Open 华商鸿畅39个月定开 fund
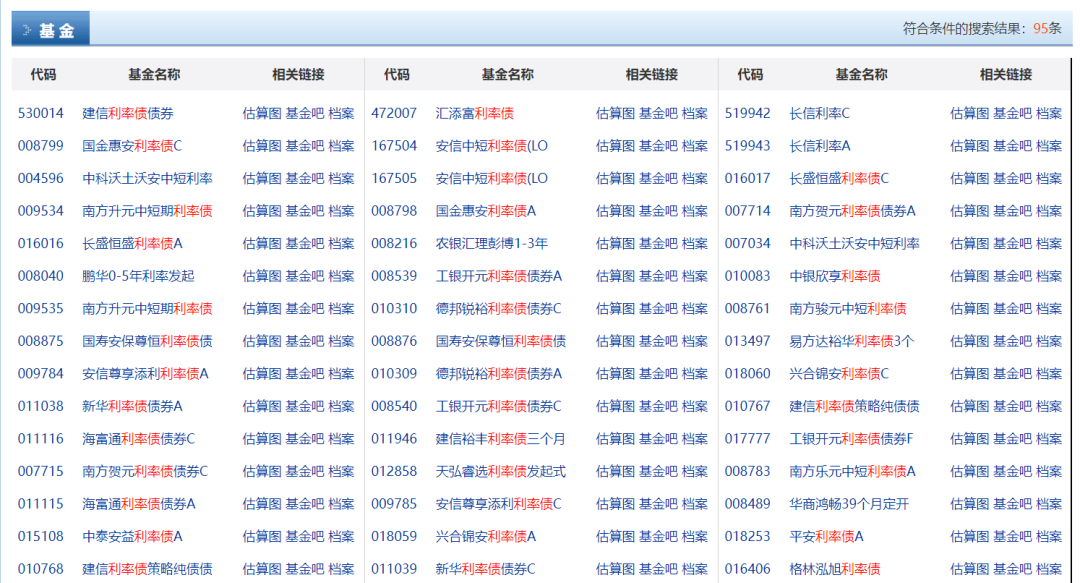Screen dimensions: 1080x583 point(849,504)
